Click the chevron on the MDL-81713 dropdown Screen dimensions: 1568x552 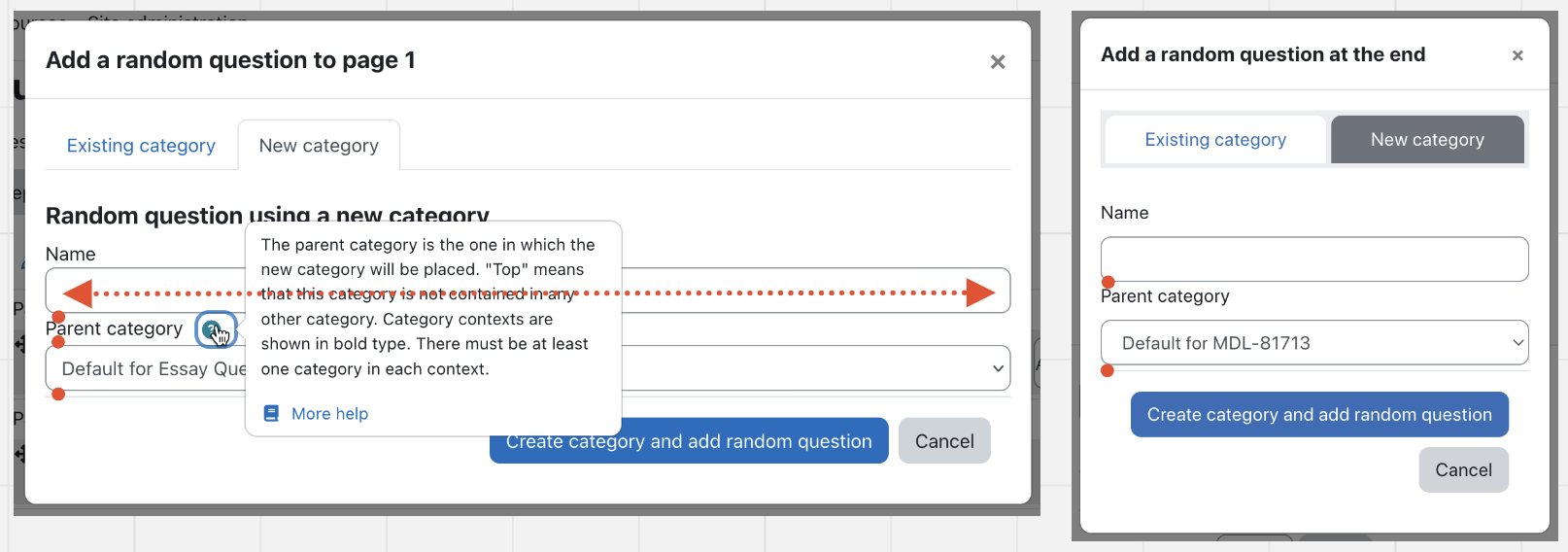point(1517,343)
